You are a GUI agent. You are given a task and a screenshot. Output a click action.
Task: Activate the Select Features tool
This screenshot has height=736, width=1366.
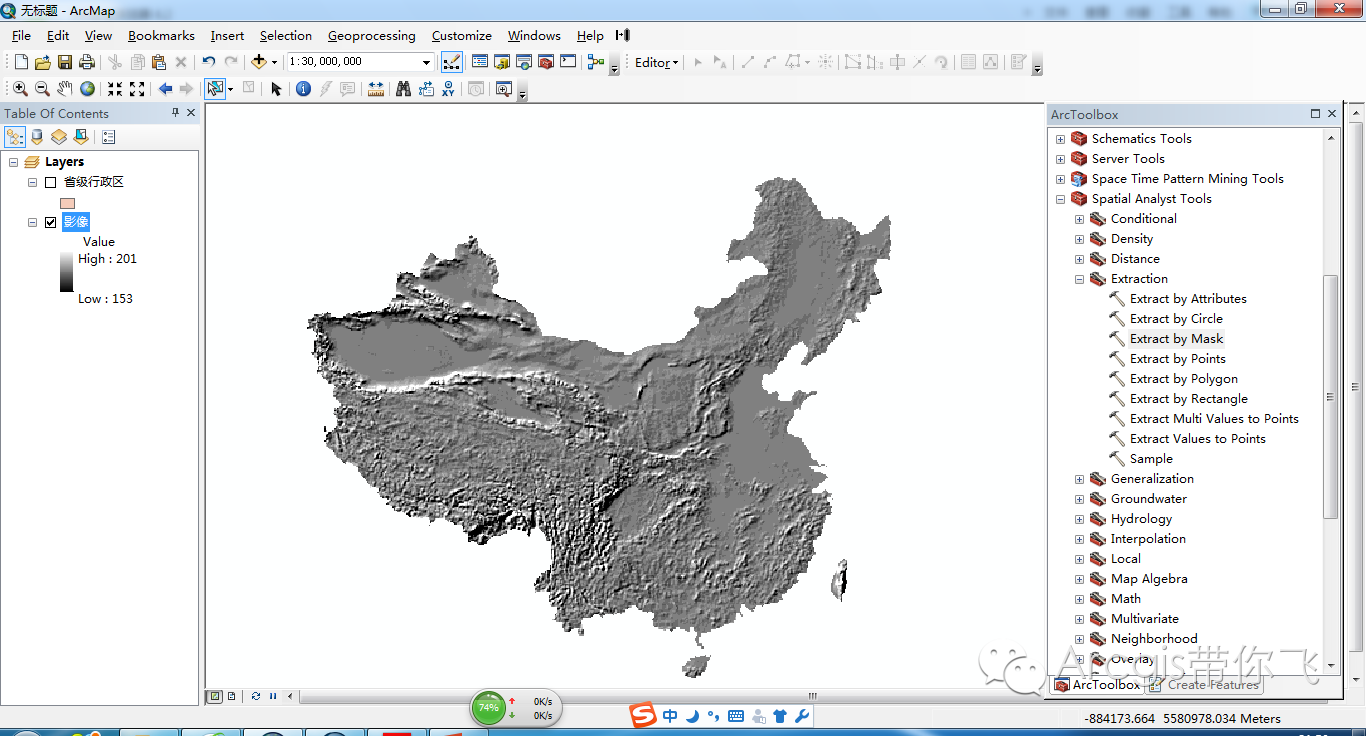(x=214, y=89)
